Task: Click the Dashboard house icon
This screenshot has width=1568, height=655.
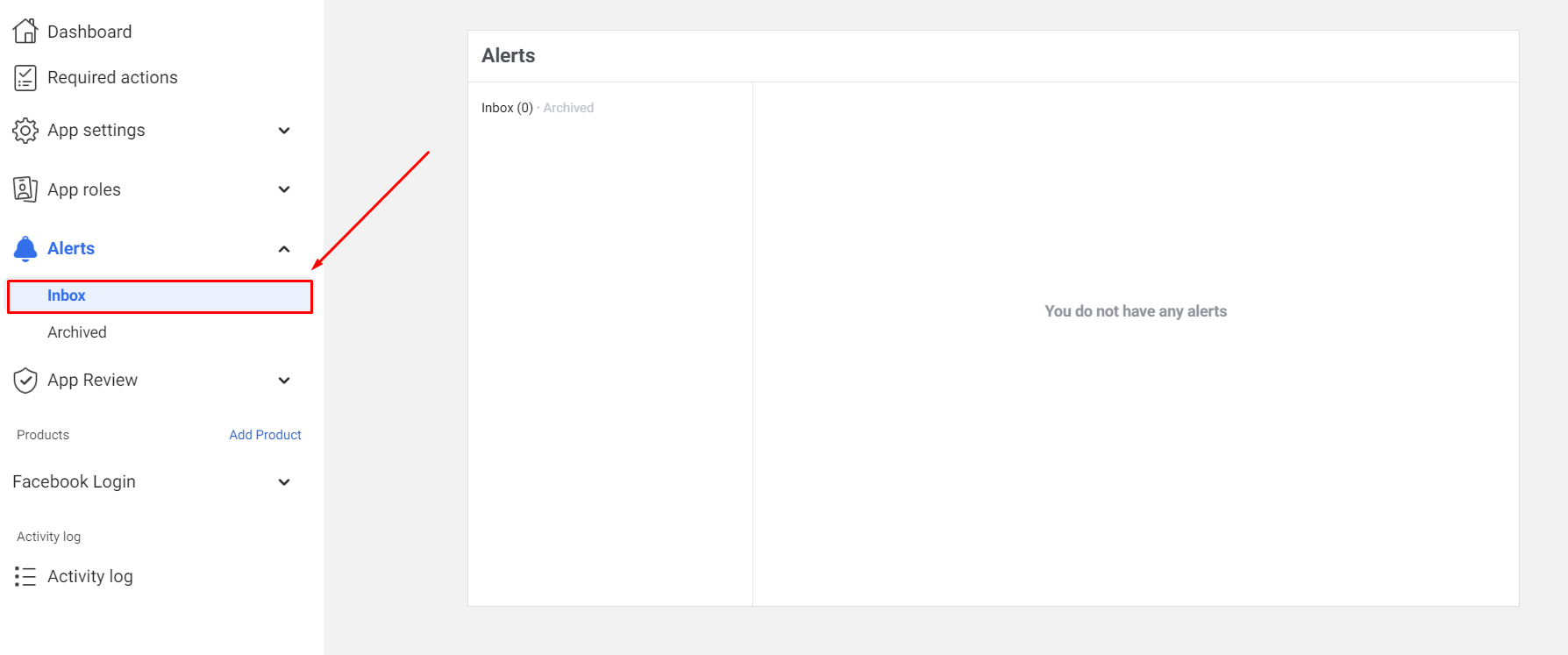Action: tap(25, 32)
